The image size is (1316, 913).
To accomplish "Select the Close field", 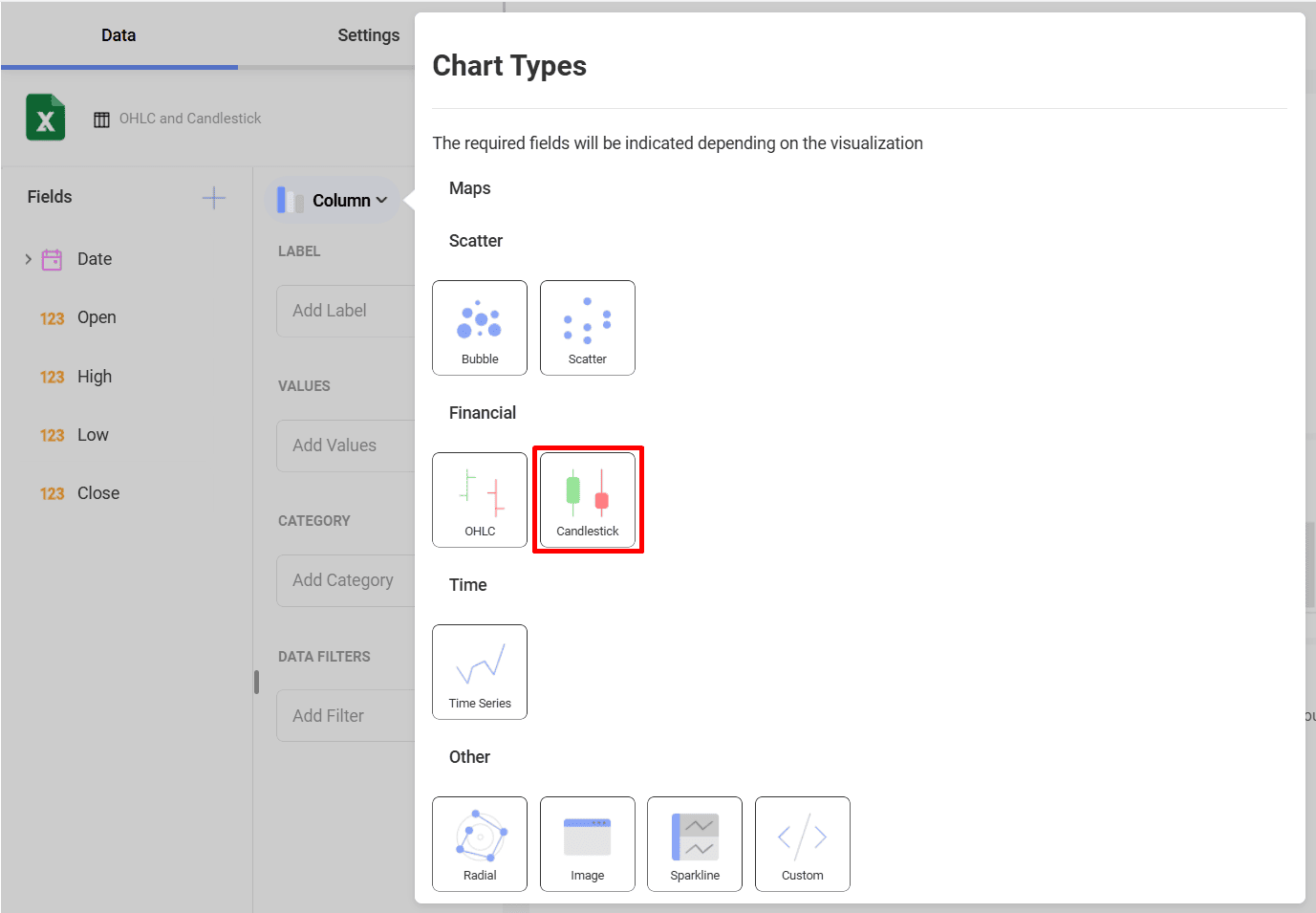I will click(x=98, y=493).
